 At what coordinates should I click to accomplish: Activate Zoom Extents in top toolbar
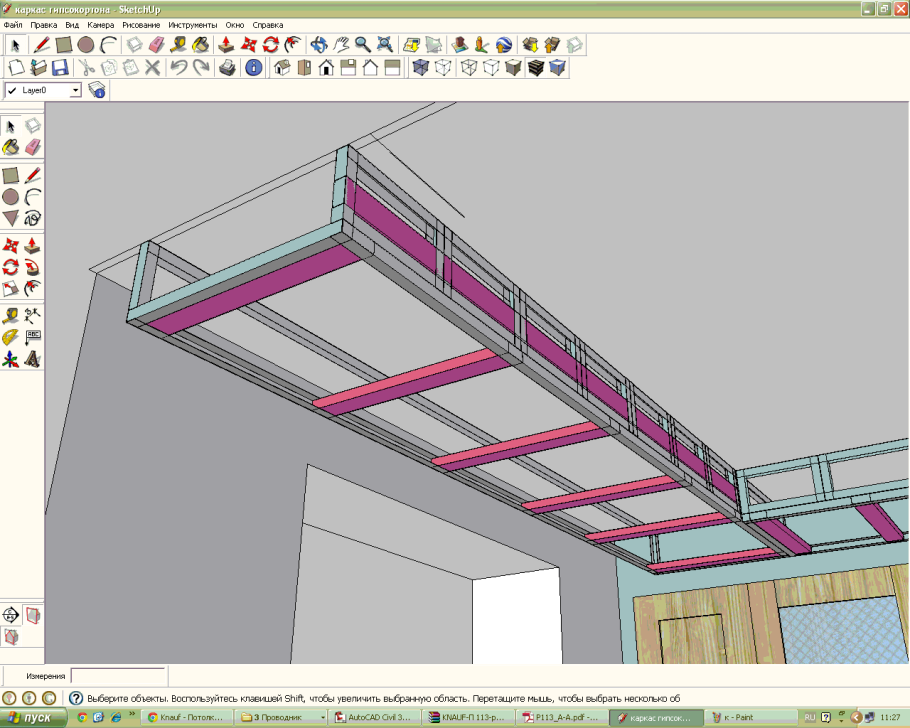(x=384, y=45)
